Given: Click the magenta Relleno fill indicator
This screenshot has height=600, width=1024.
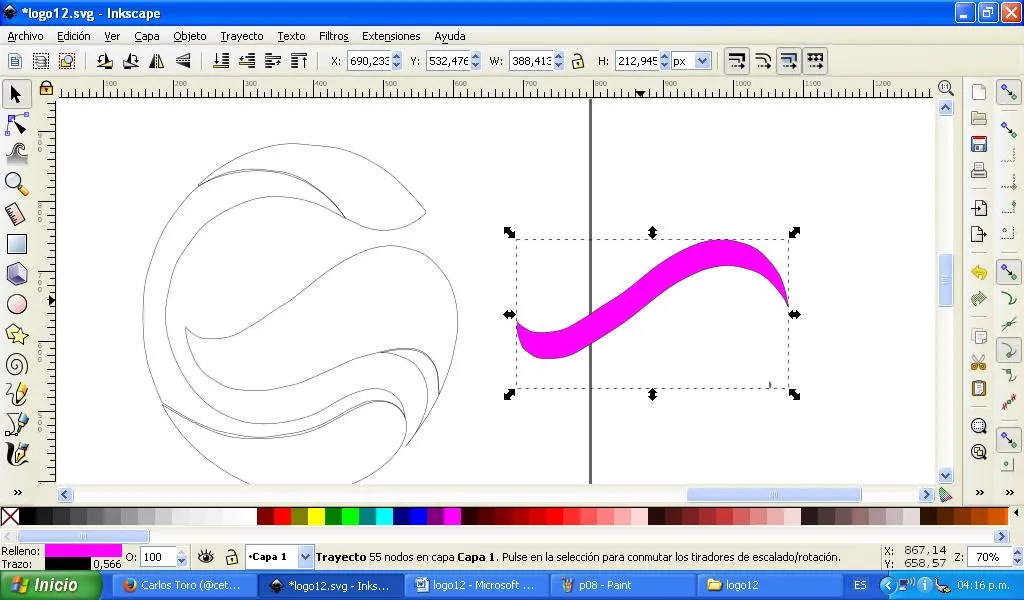Looking at the screenshot, I should point(83,551).
